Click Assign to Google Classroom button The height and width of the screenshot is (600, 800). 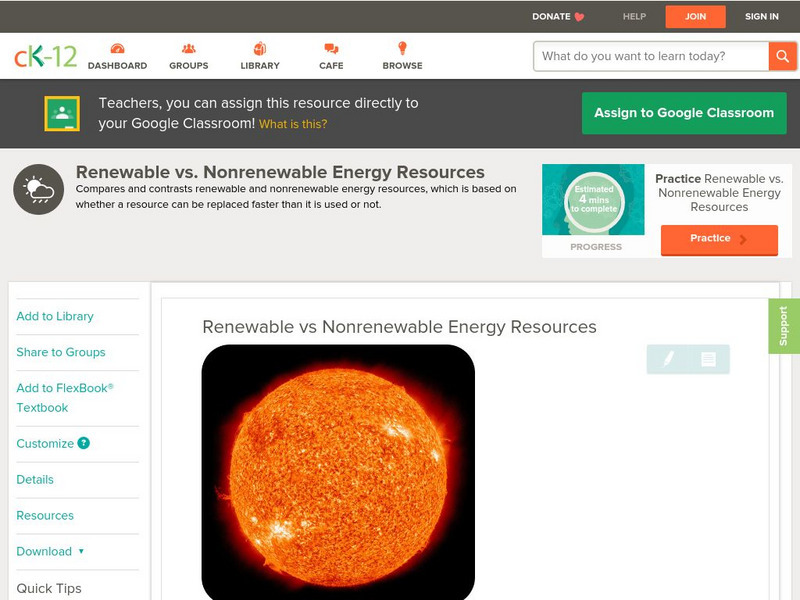tap(684, 113)
